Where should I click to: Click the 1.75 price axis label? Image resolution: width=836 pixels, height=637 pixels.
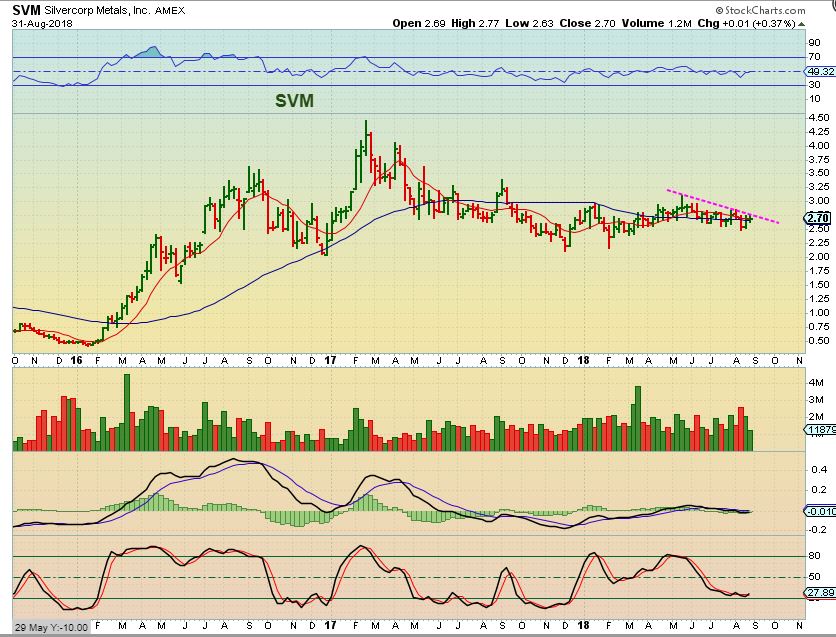click(x=818, y=271)
